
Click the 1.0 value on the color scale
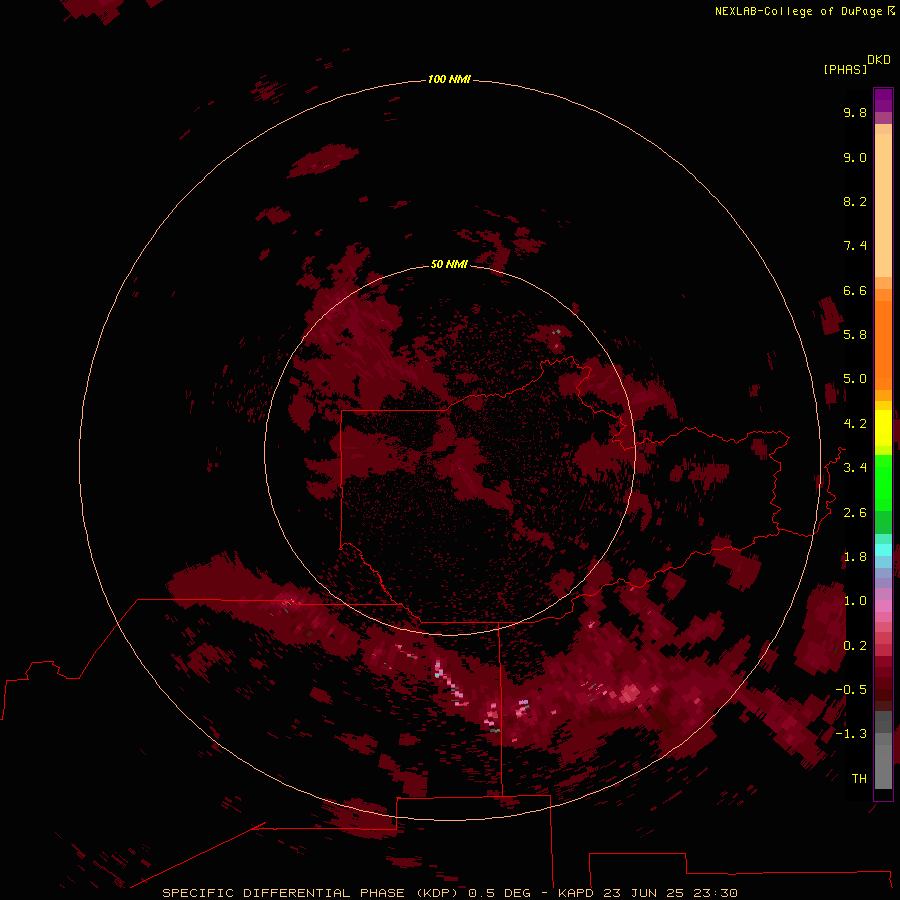point(855,601)
